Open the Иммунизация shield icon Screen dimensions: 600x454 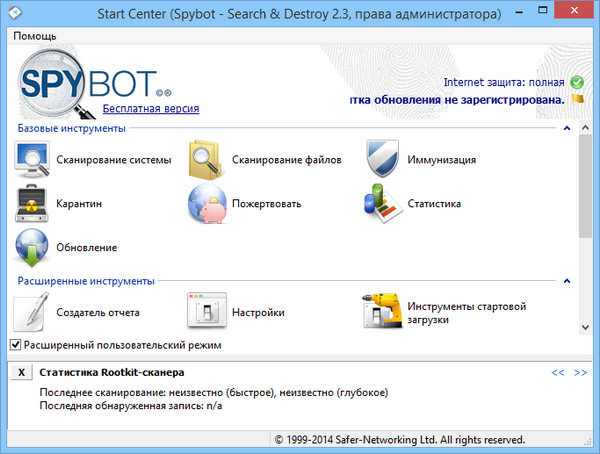[x=385, y=159]
